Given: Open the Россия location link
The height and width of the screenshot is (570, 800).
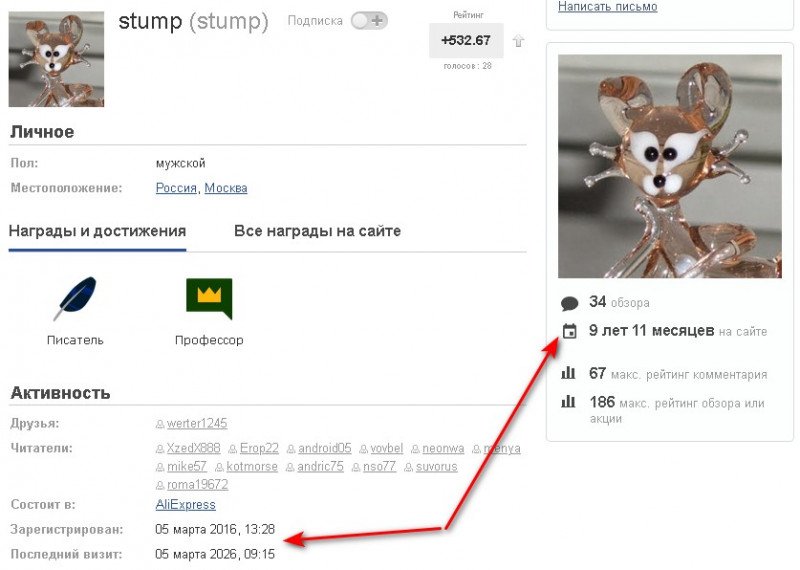Looking at the screenshot, I should (x=176, y=188).
